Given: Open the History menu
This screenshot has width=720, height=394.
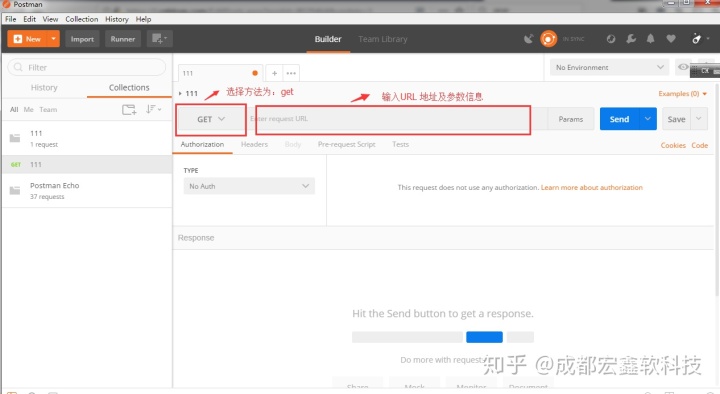Looking at the screenshot, I should (x=117, y=19).
